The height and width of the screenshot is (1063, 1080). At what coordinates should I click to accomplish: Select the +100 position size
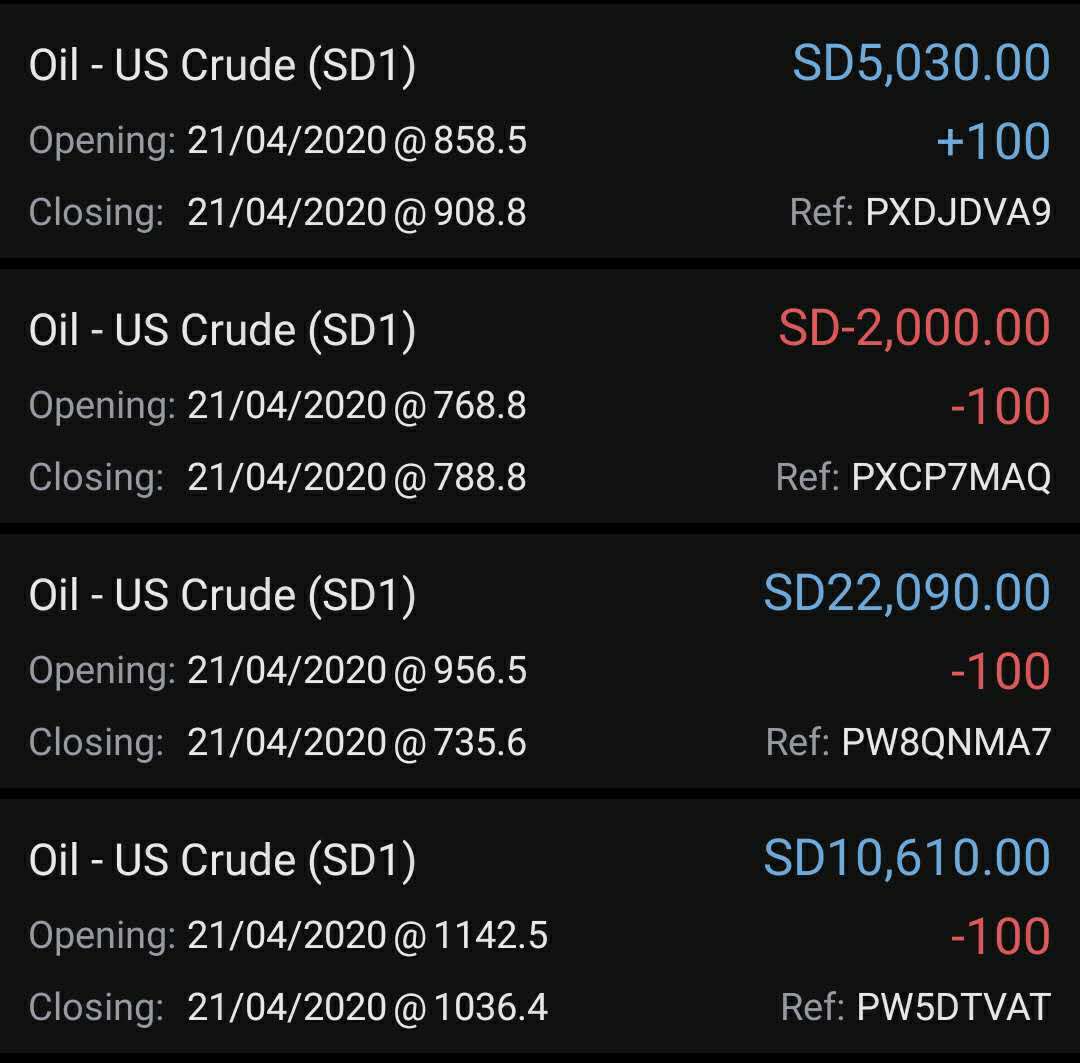[x=993, y=142]
